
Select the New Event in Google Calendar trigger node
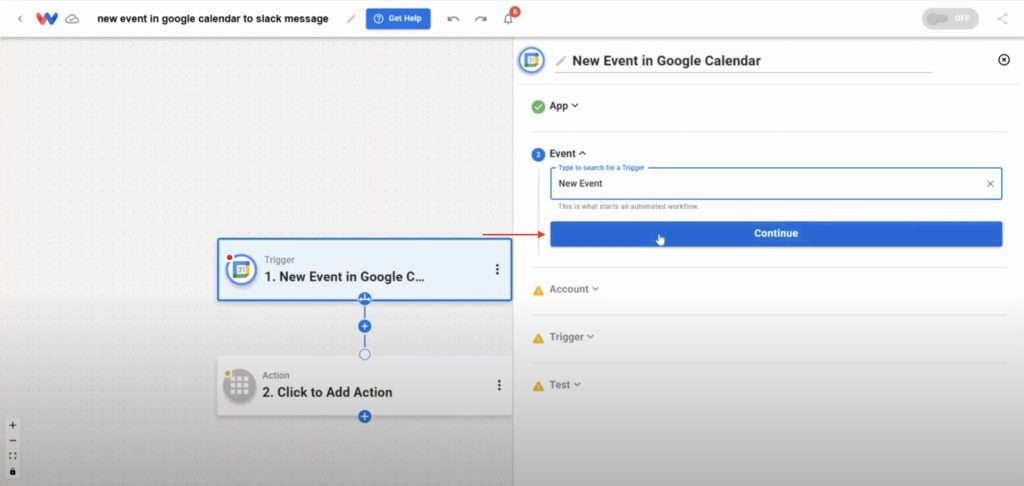pos(364,270)
